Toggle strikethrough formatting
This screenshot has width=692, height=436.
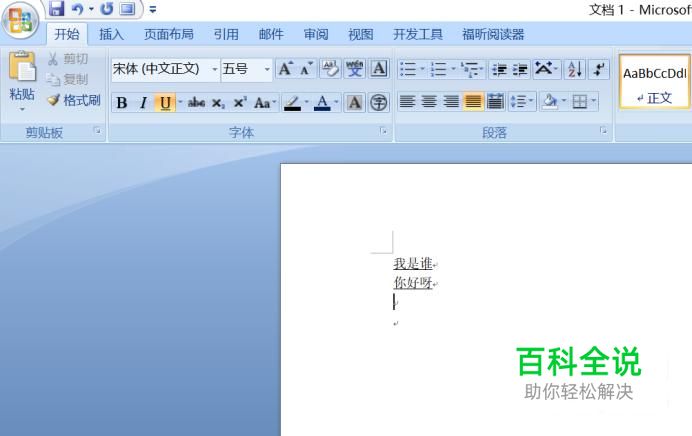click(196, 103)
